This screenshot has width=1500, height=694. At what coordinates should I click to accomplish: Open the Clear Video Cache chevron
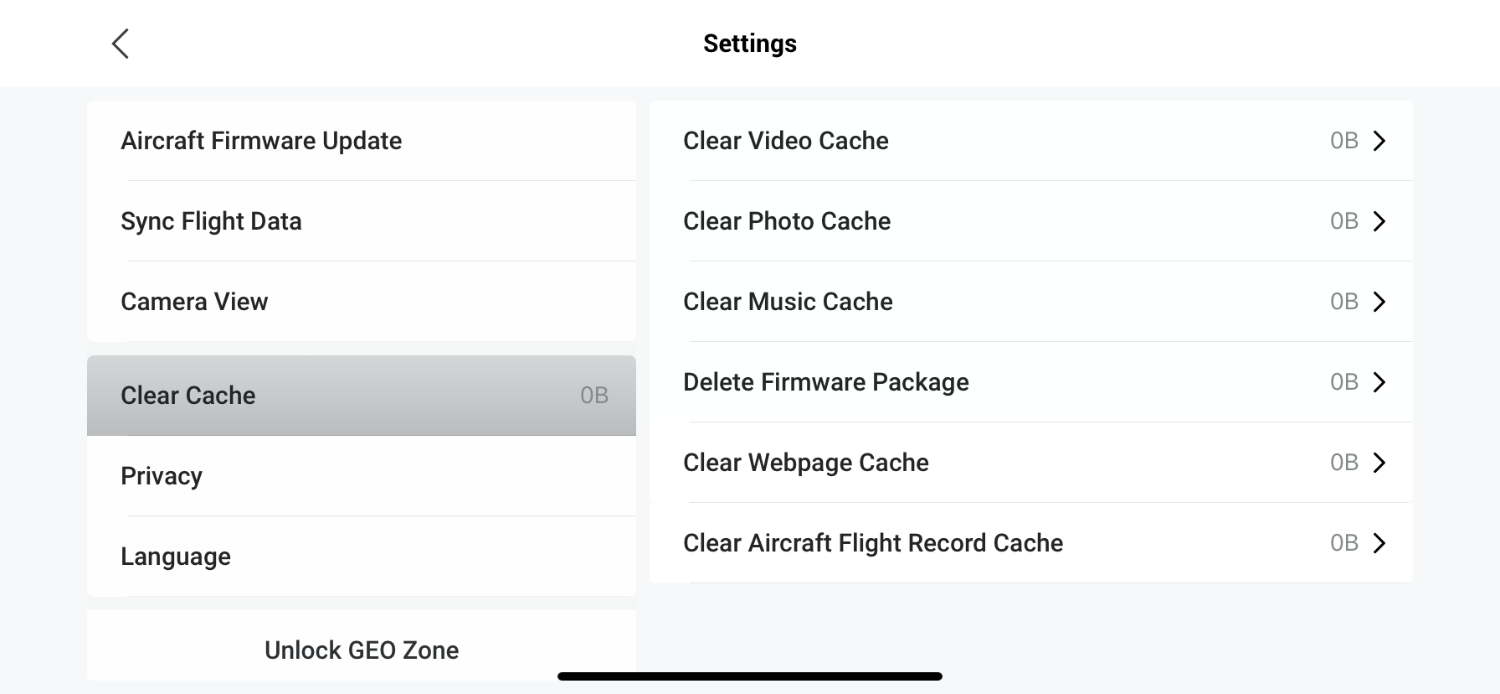click(x=1380, y=140)
